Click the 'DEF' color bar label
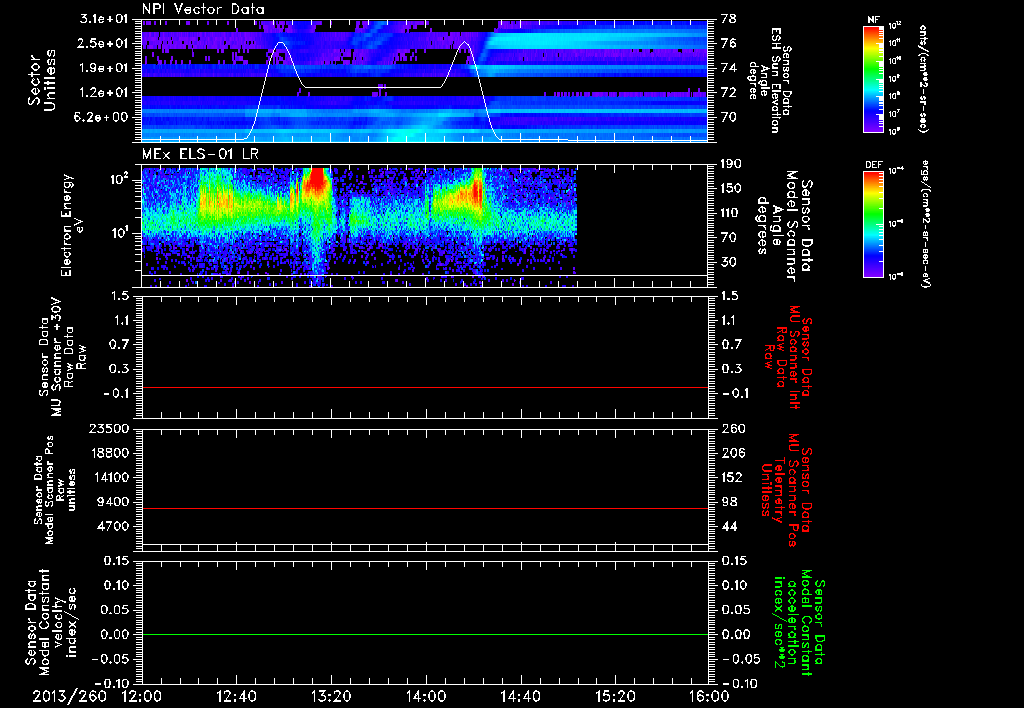 tap(873, 165)
